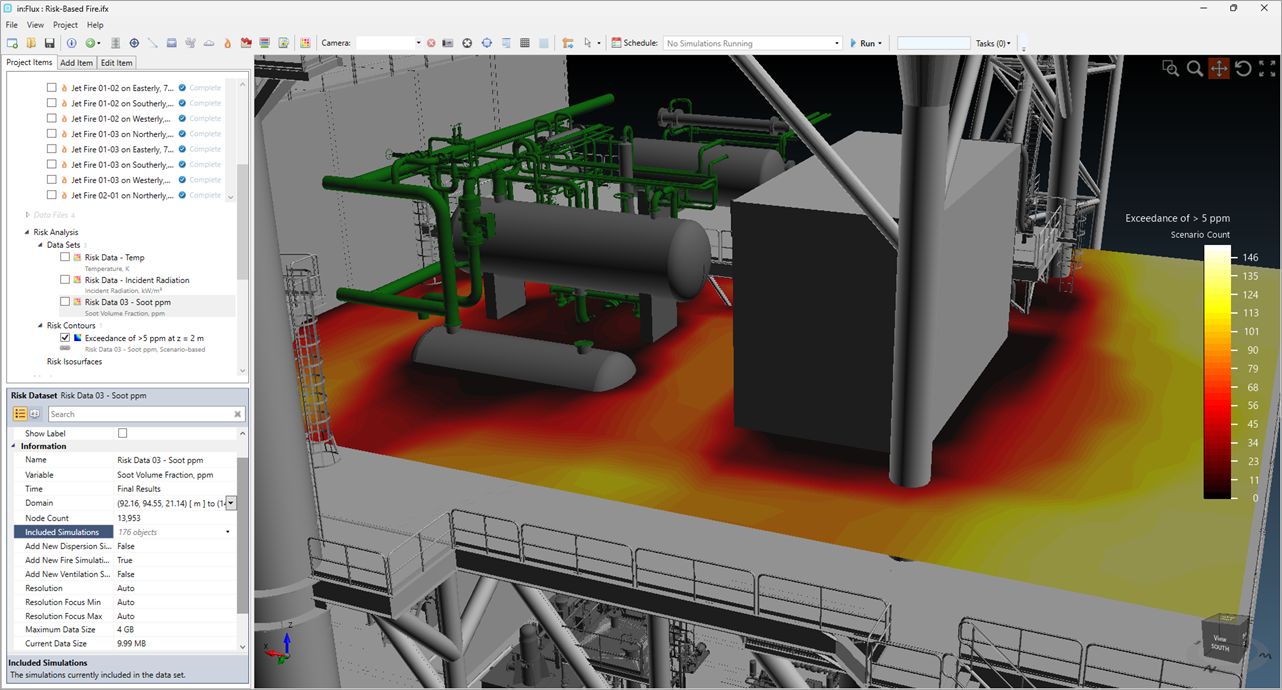Uncheck Exceedance of >5 ppm contour
This screenshot has width=1282, height=690.
(x=65, y=338)
